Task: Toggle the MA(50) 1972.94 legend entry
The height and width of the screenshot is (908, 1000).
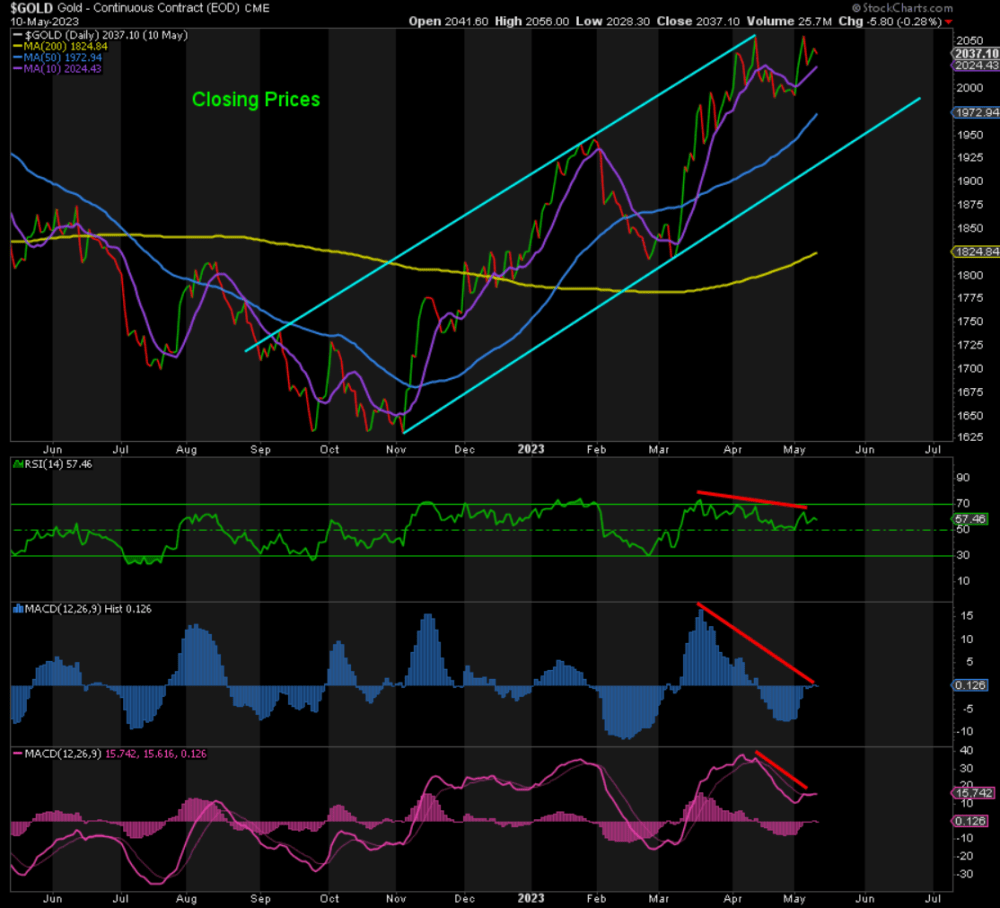Action: tap(62, 58)
